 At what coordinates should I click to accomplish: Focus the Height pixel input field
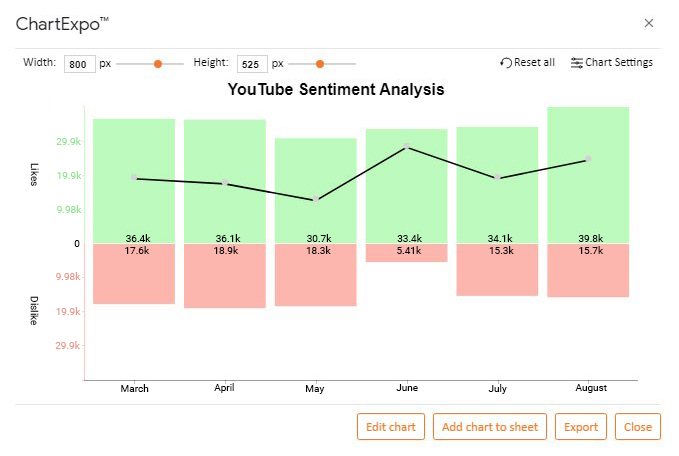pyautogui.click(x=250, y=64)
